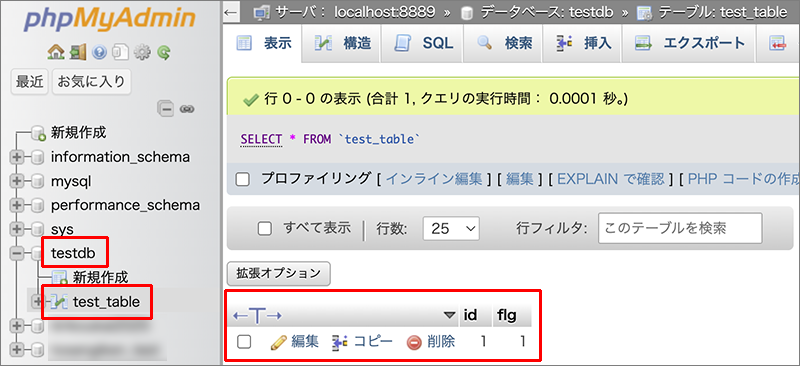Open the blue question mark documentation icon
The width and height of the screenshot is (800, 366).
tap(99, 52)
